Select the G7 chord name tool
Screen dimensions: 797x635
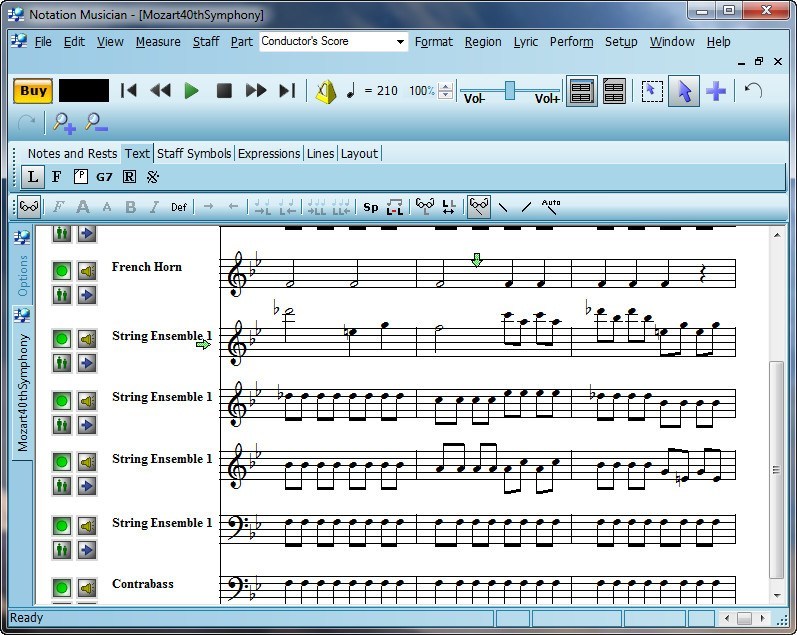coord(104,177)
